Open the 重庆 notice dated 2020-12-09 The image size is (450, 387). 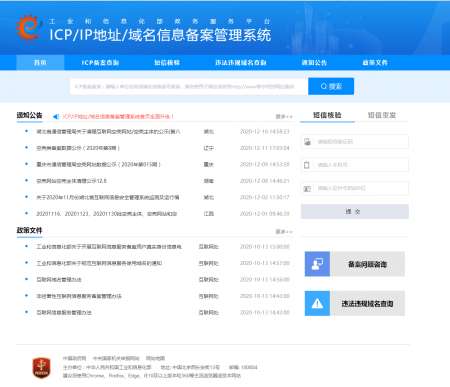pyautogui.click(x=98, y=164)
